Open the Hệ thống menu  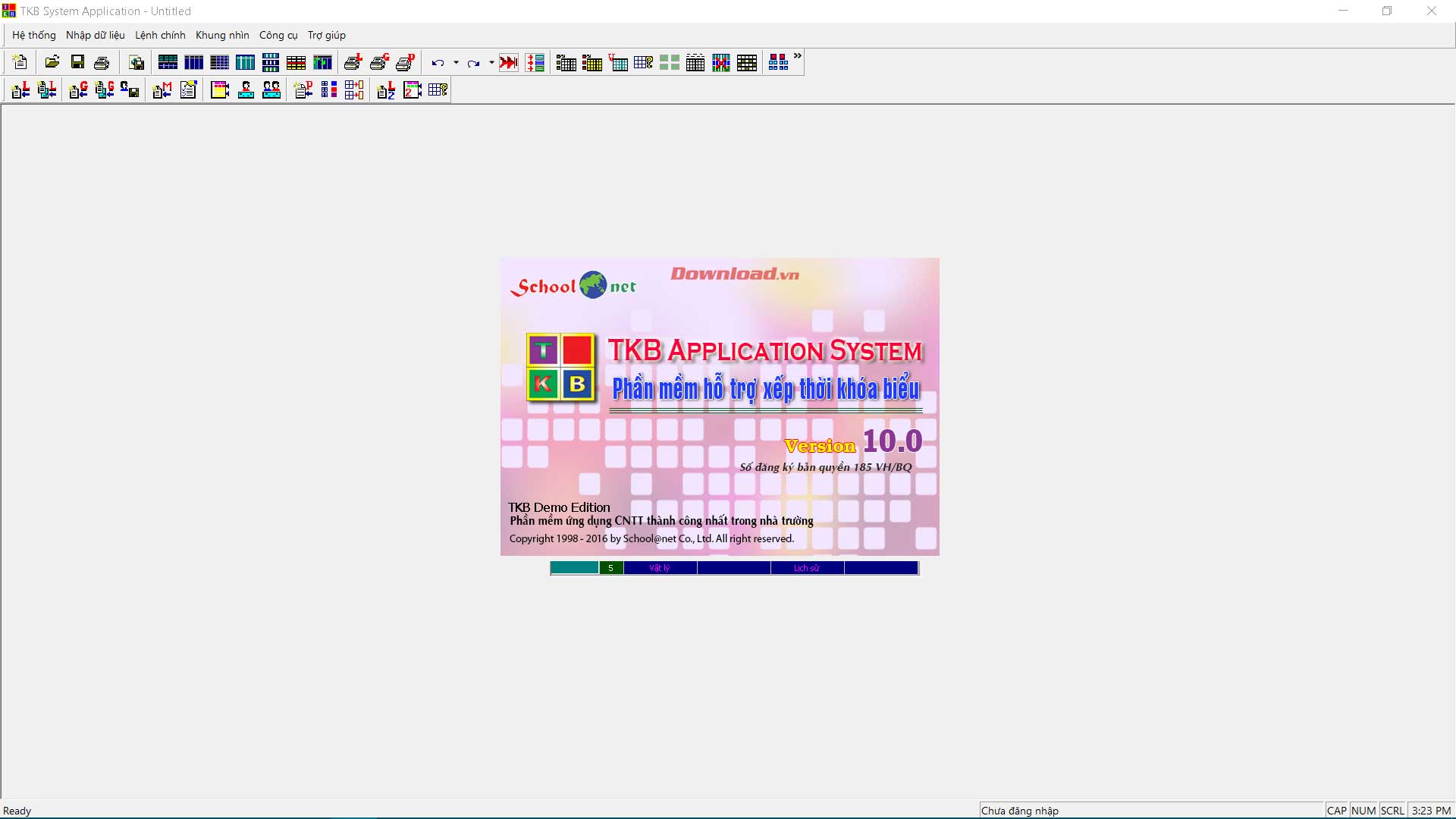coord(34,35)
